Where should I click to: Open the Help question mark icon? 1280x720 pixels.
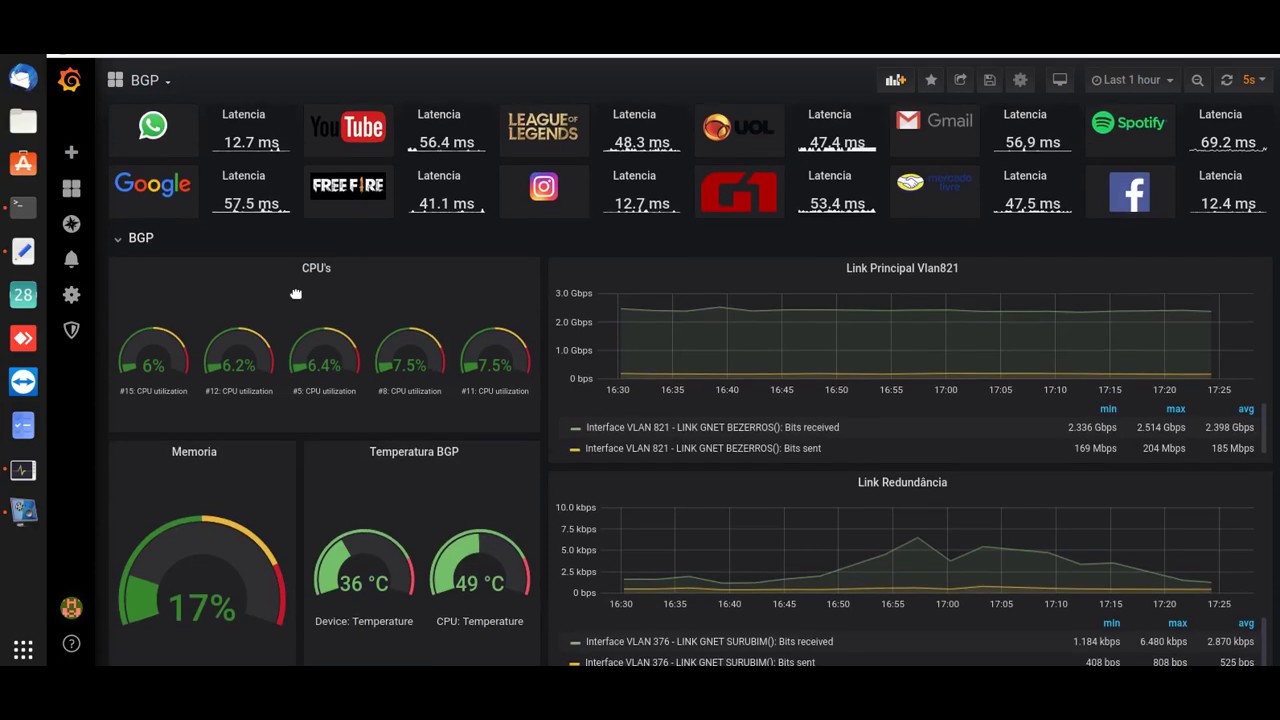71,643
